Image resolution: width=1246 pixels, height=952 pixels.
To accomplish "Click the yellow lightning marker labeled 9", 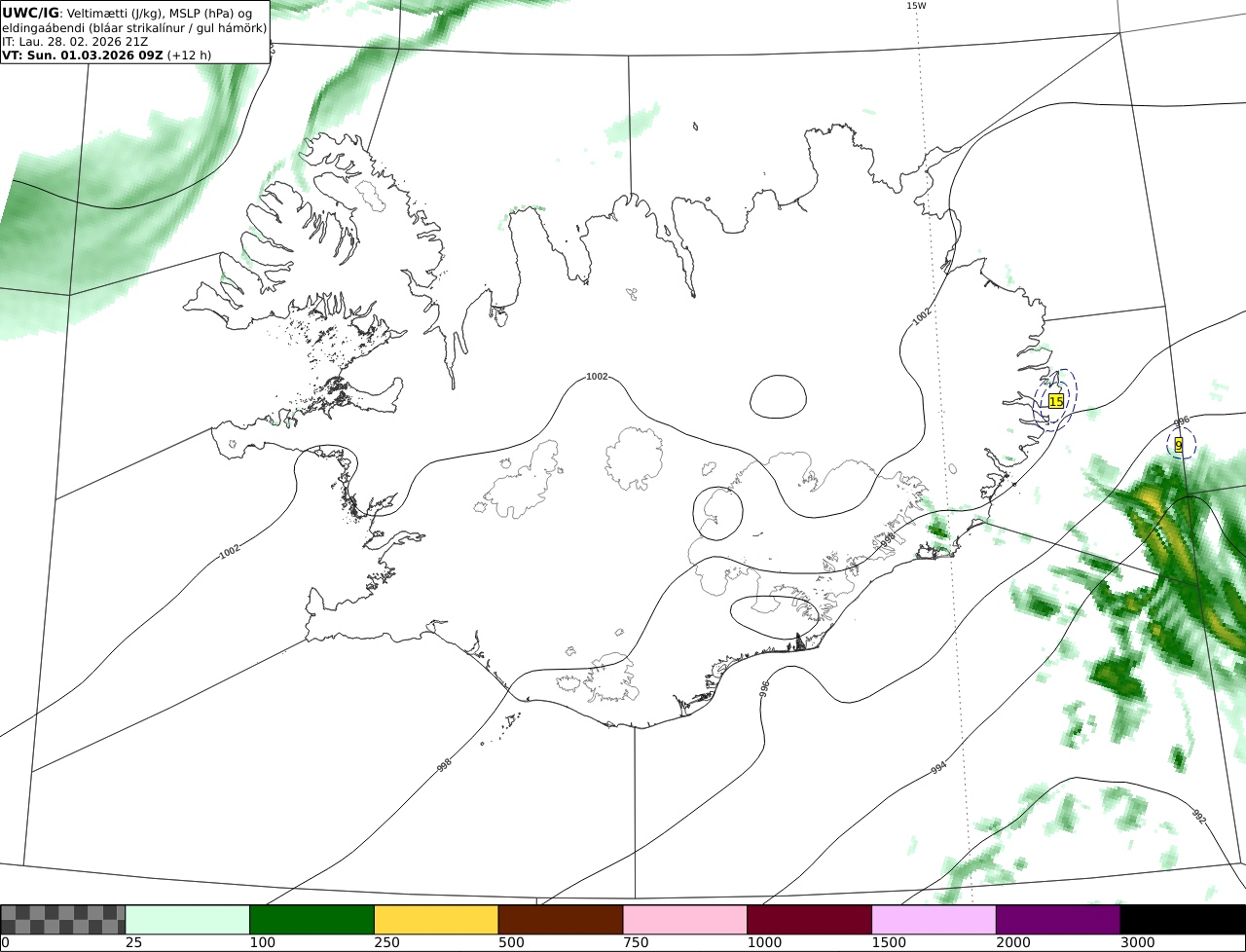I will (x=1179, y=445).
